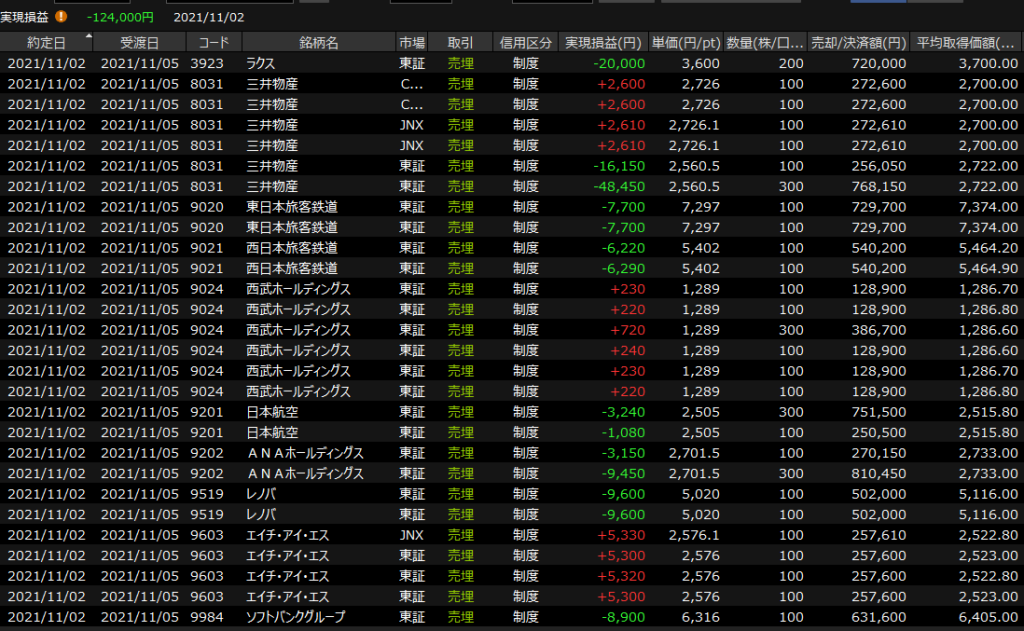This screenshot has height=631, width=1024.
Task: Click the orange info icon beside 実現損益
Action: click(x=62, y=17)
